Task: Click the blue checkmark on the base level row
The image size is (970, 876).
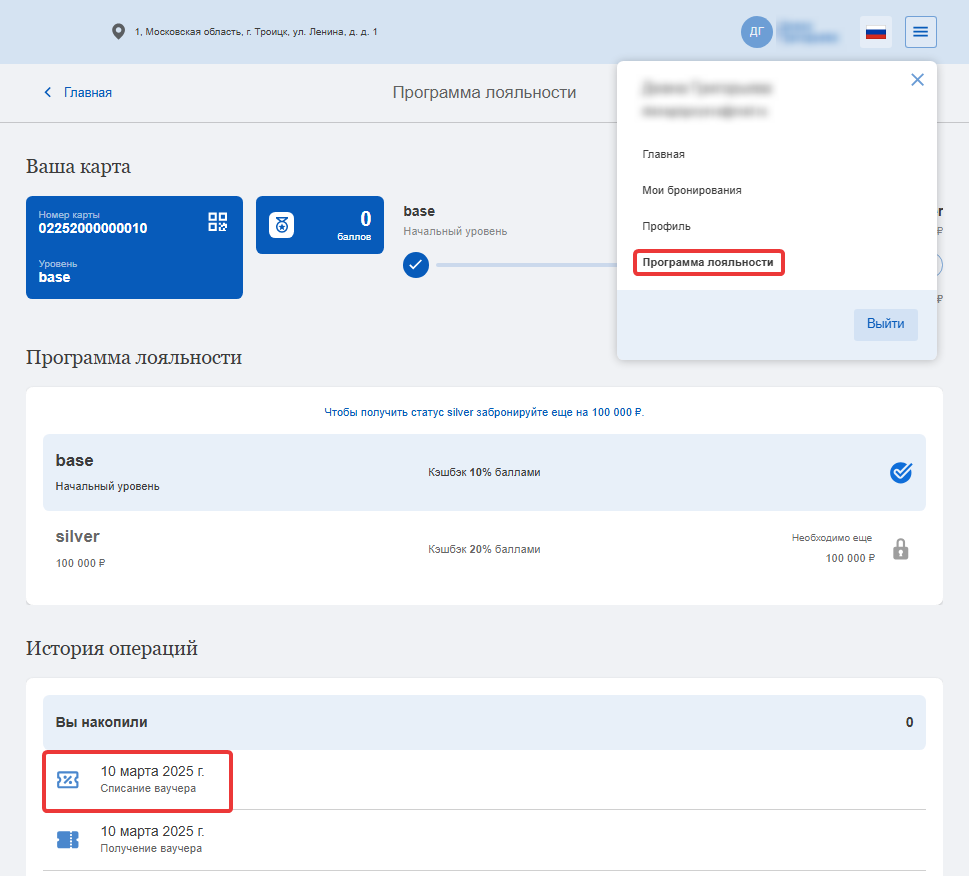Action: (x=901, y=472)
